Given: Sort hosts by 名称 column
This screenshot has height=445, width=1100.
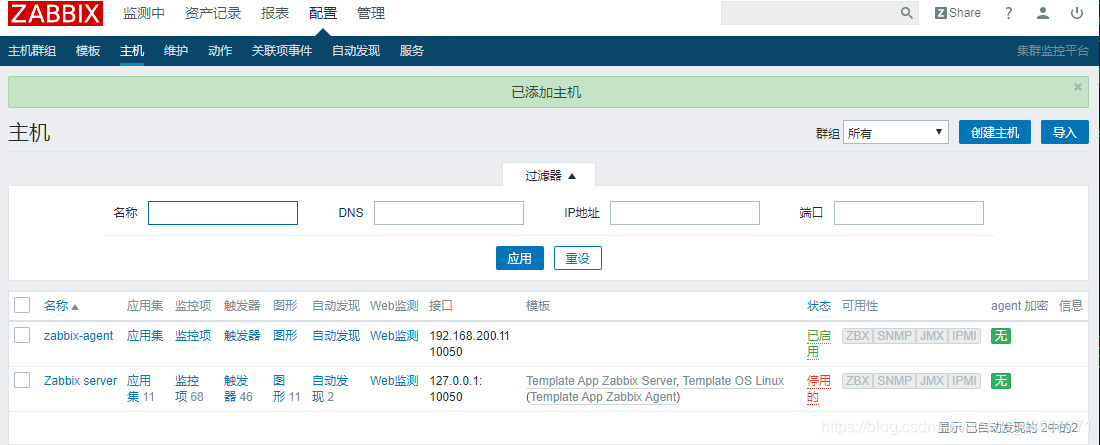Looking at the screenshot, I should (61, 306).
